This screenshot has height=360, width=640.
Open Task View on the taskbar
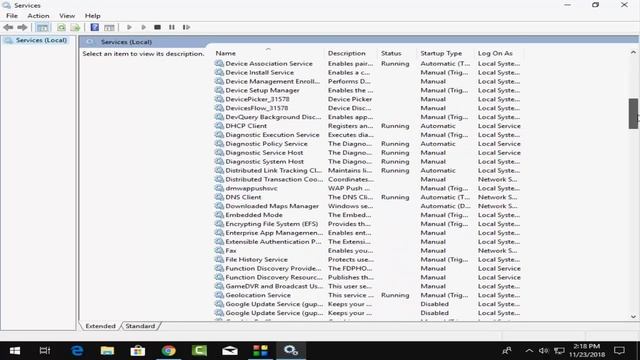[x=44, y=351]
